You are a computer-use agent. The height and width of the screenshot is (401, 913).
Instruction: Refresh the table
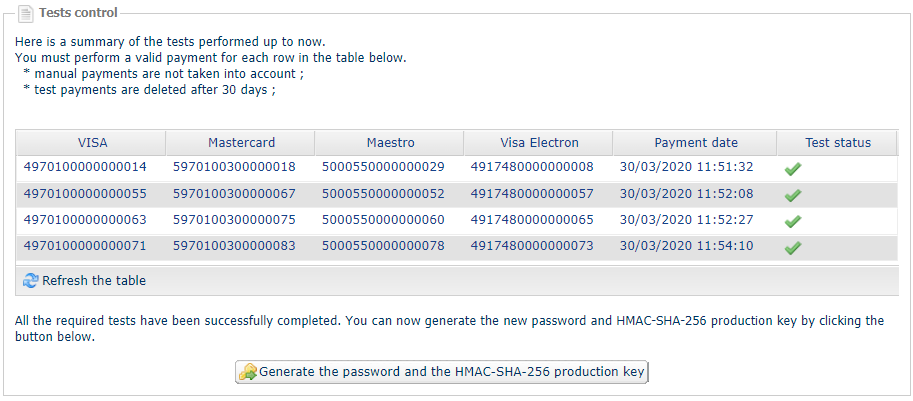point(94,281)
